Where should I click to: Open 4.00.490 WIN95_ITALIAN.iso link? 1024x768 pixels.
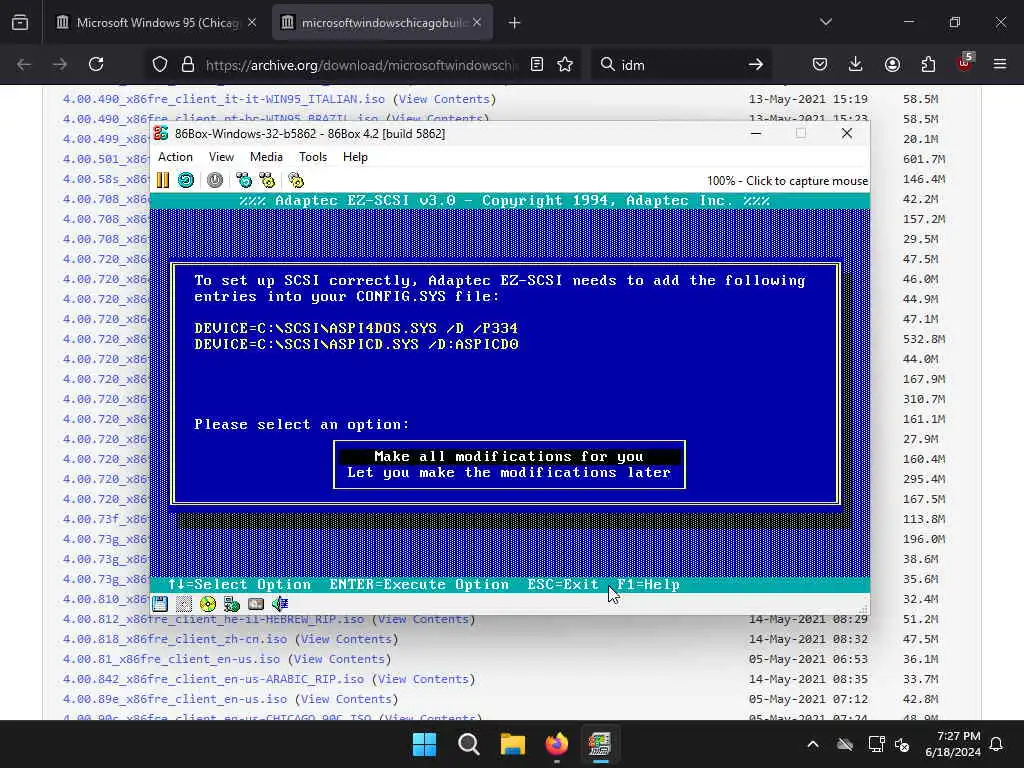pos(224,99)
